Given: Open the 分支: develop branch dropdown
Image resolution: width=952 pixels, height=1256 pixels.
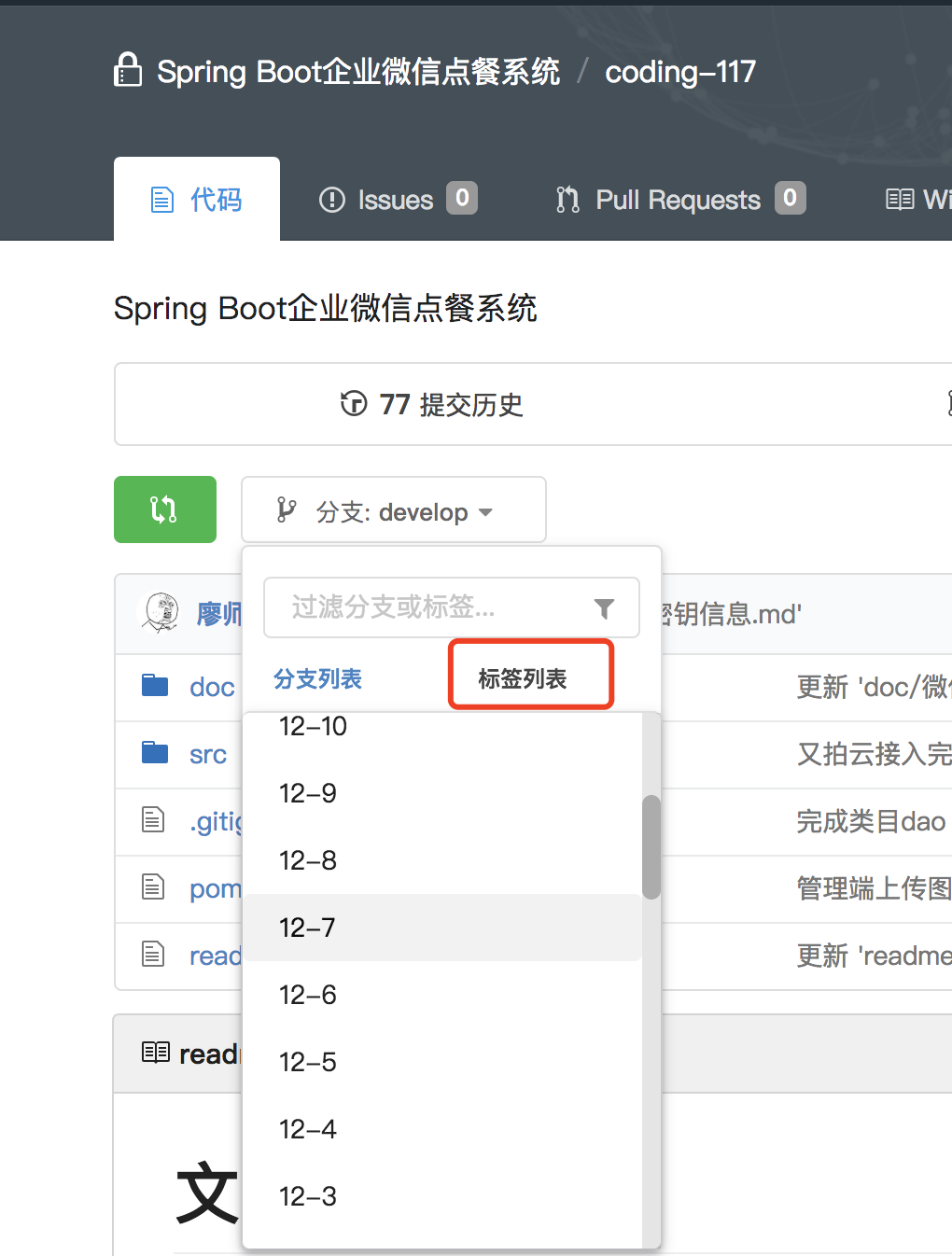Looking at the screenshot, I should pyautogui.click(x=394, y=509).
